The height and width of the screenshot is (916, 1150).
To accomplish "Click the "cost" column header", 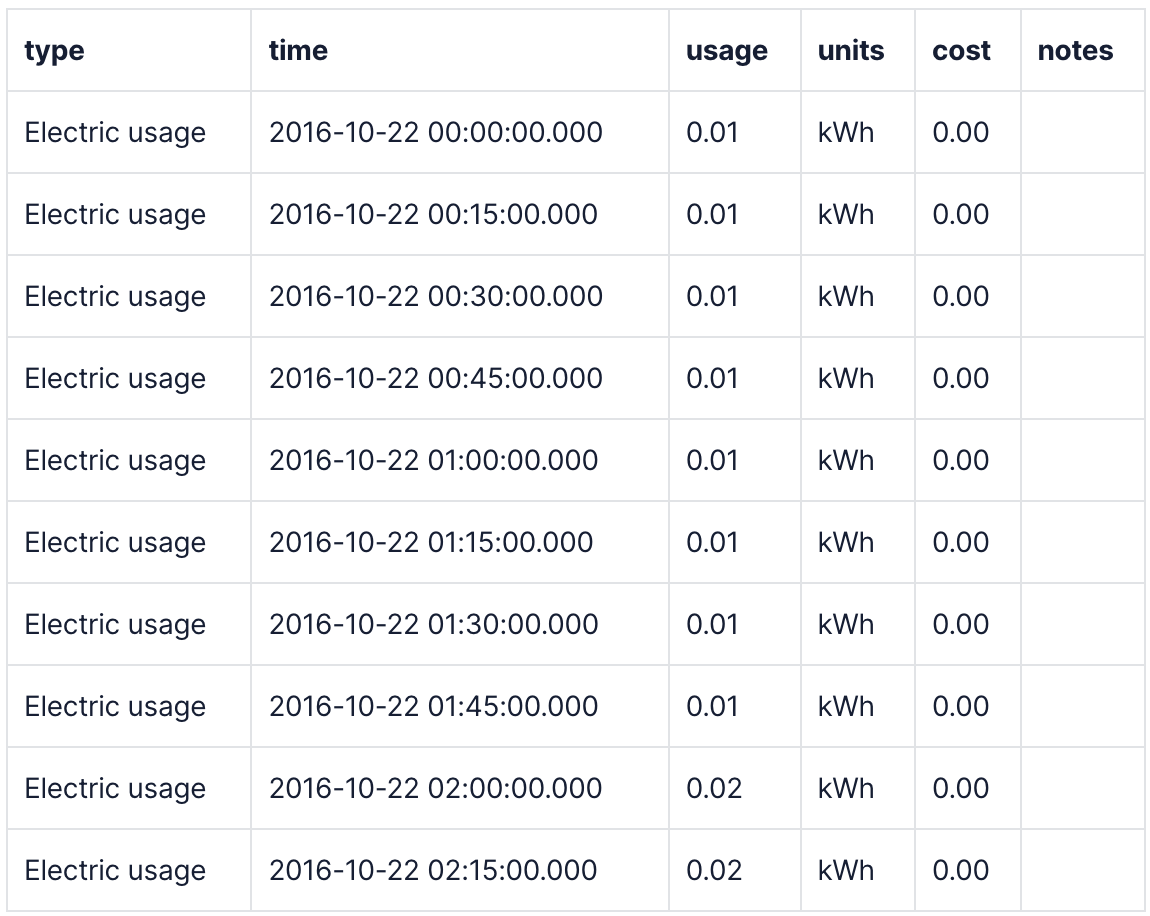I will [961, 51].
